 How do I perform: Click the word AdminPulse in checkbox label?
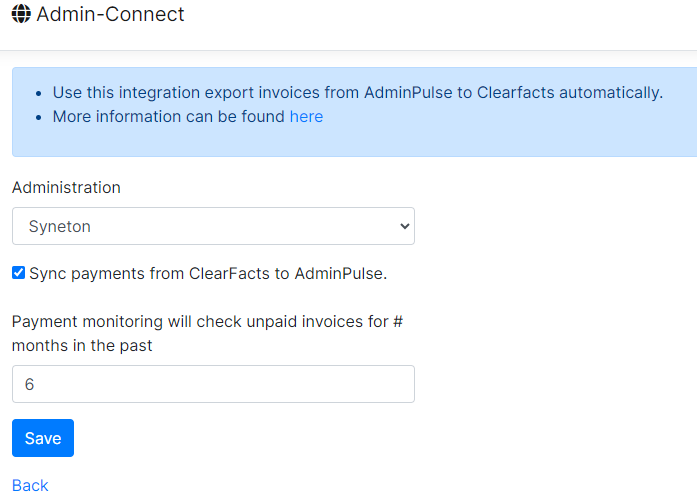(x=340, y=273)
